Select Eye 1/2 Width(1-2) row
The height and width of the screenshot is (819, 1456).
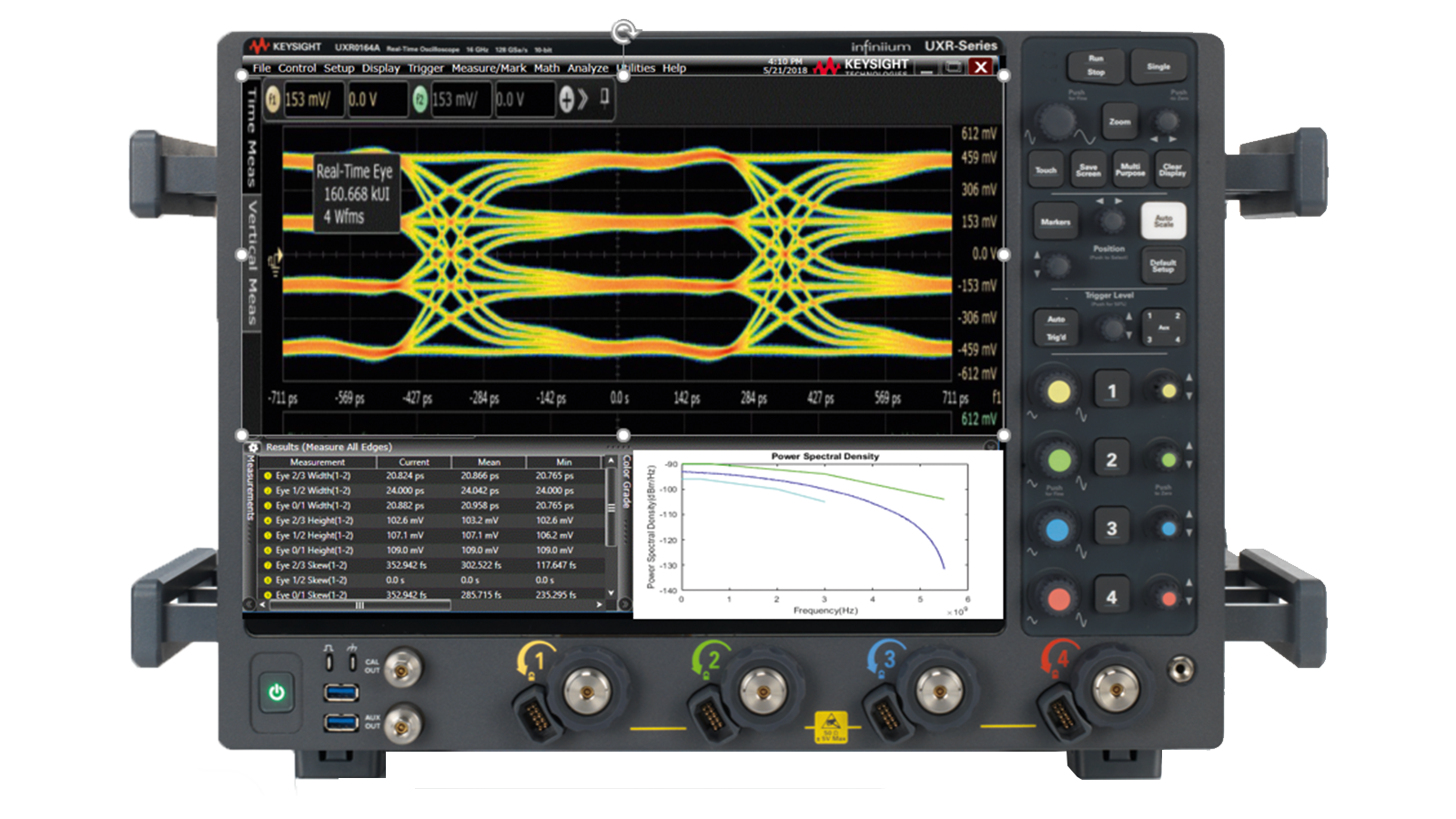[432, 490]
